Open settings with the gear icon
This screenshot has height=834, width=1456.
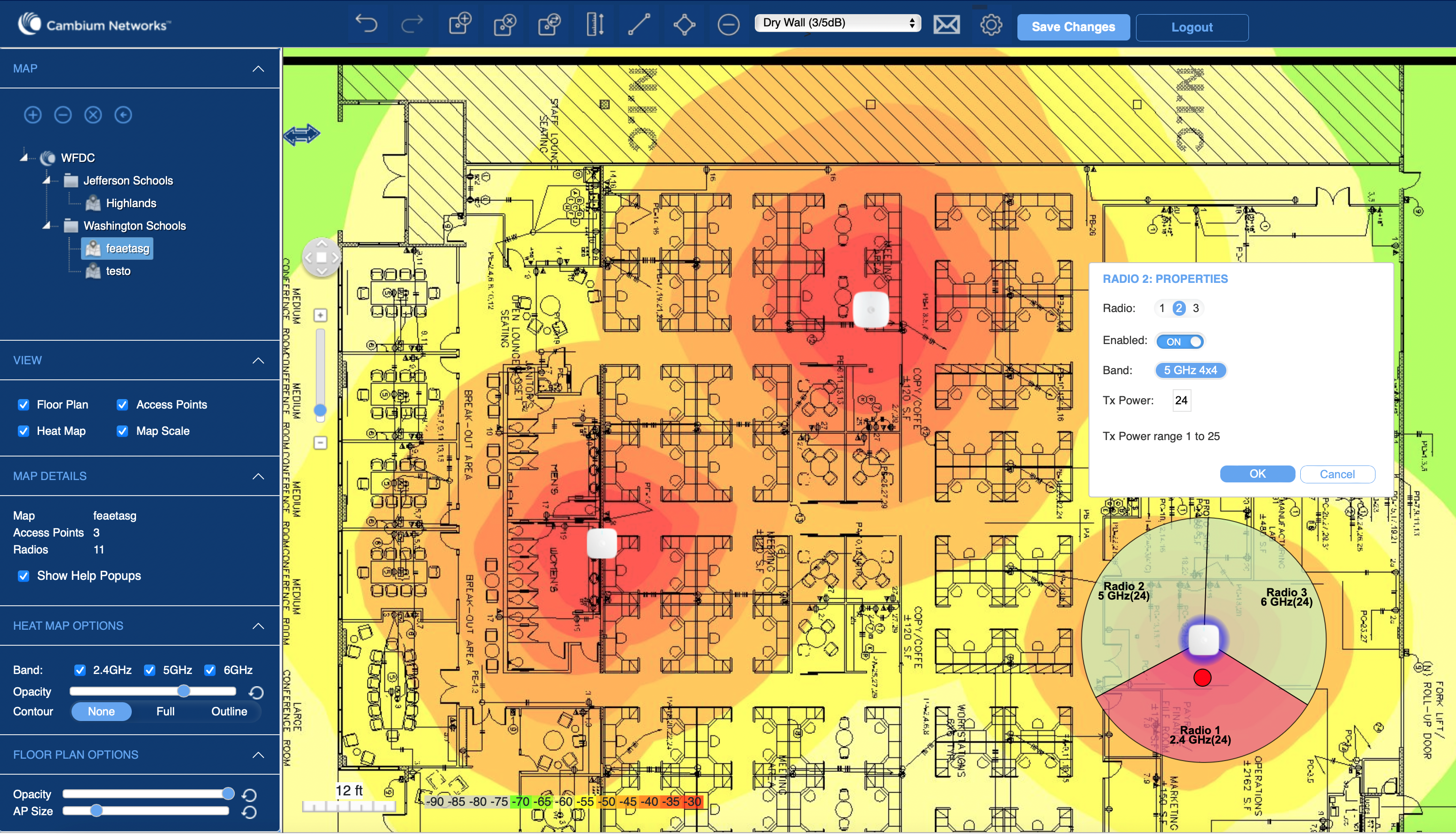click(991, 24)
